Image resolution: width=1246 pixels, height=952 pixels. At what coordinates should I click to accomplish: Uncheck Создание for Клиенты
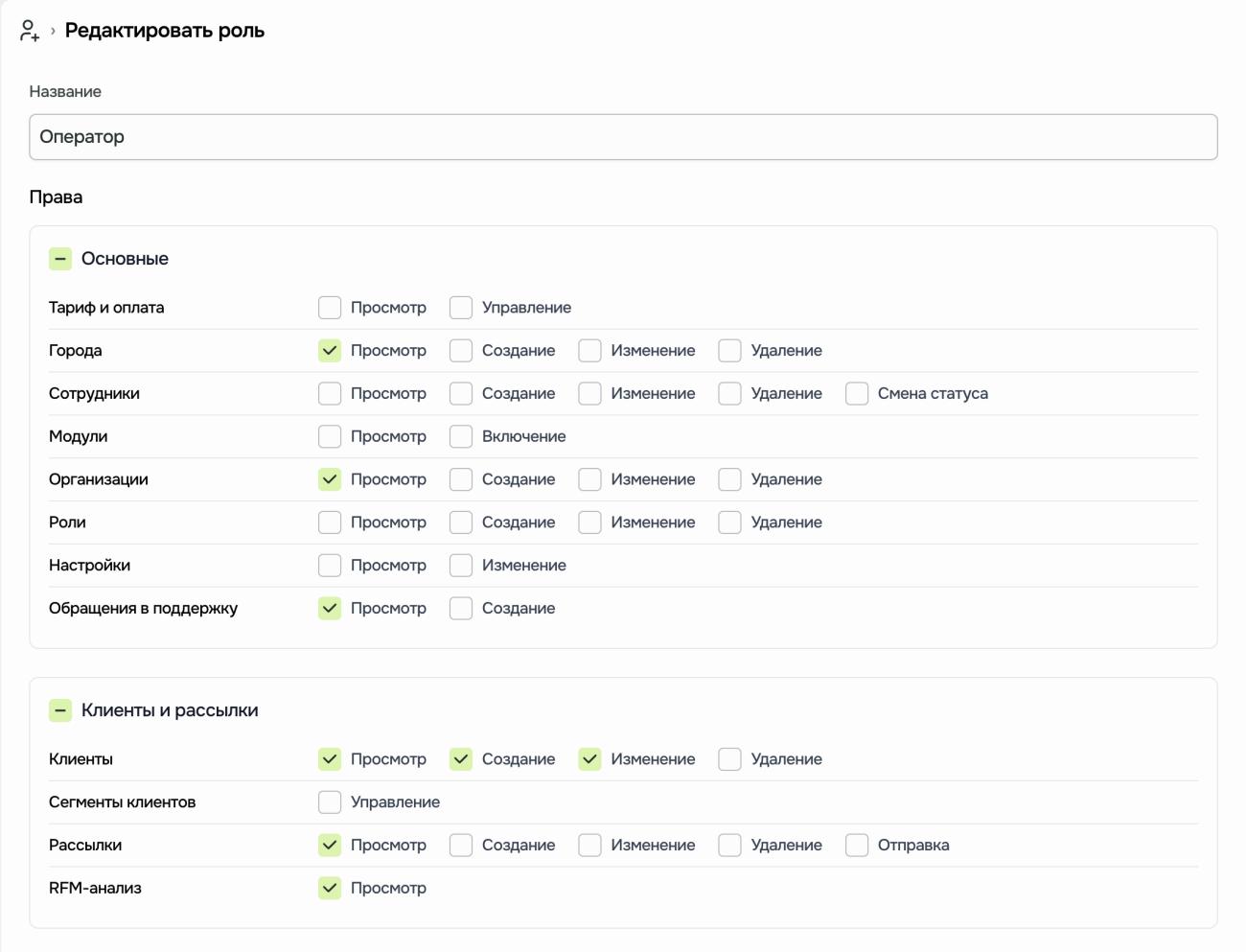pyautogui.click(x=461, y=759)
